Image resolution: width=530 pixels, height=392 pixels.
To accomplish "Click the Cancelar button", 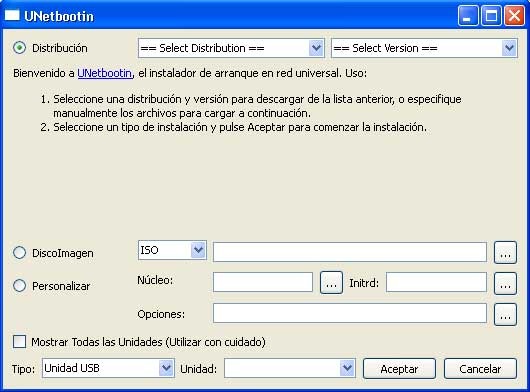I will coord(480,369).
